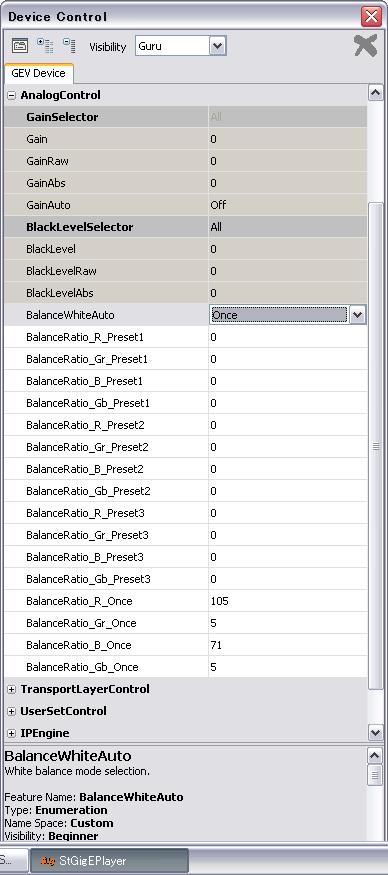This screenshot has height=875, width=388.
Task: Select the GainSelector row
Action: [x=185, y=117]
